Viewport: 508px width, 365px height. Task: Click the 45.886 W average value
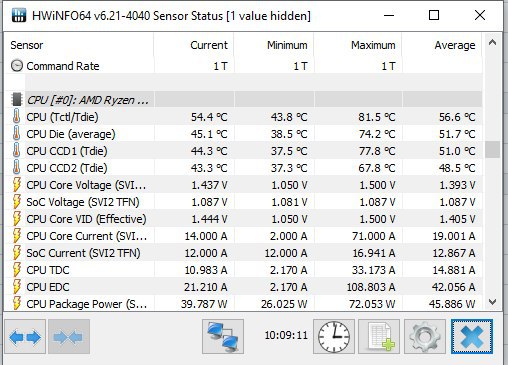(452, 304)
